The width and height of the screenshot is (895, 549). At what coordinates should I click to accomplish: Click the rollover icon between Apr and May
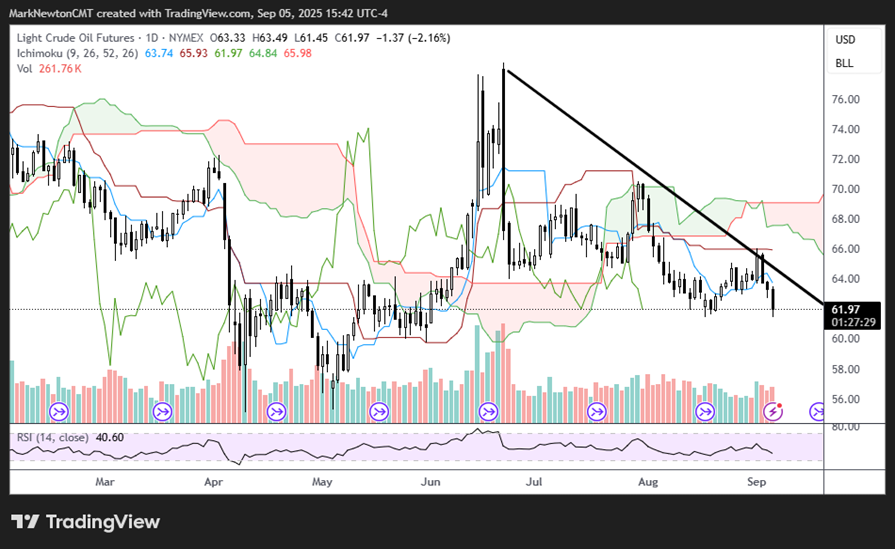click(x=274, y=410)
